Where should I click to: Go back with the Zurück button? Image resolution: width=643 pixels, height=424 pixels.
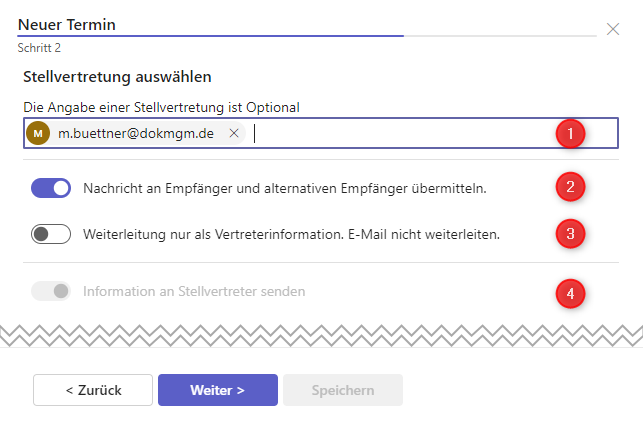point(93,390)
